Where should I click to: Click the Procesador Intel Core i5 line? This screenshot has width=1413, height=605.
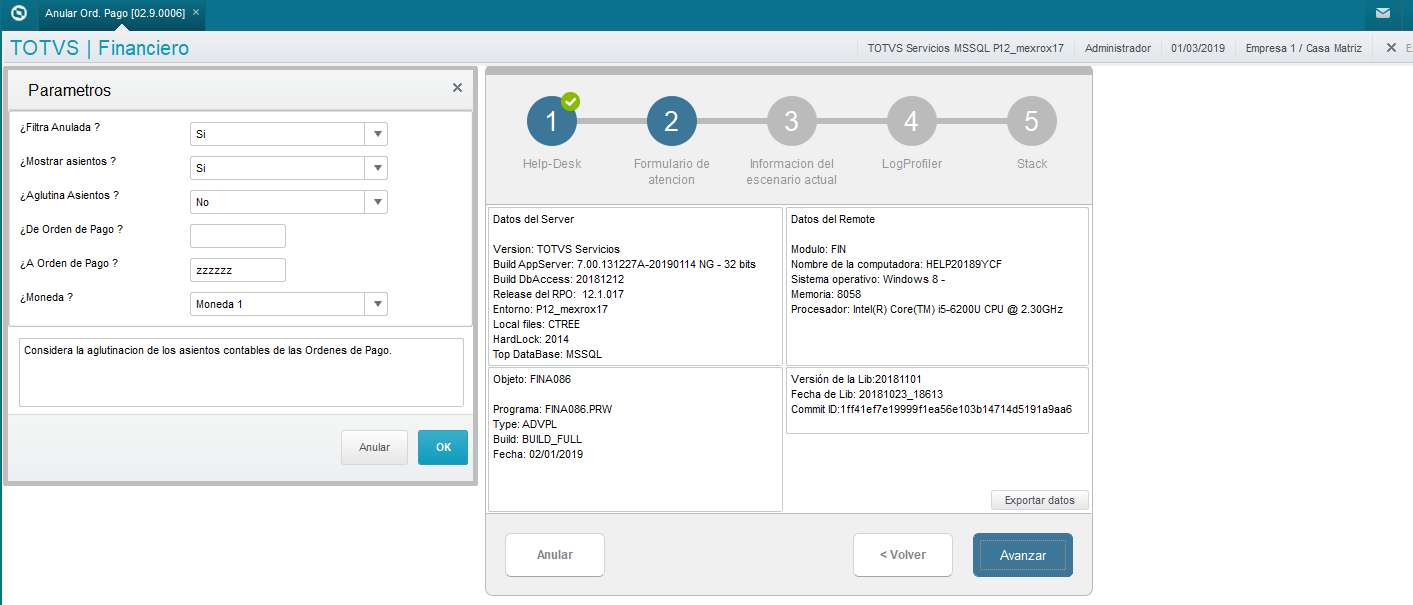click(x=927, y=309)
